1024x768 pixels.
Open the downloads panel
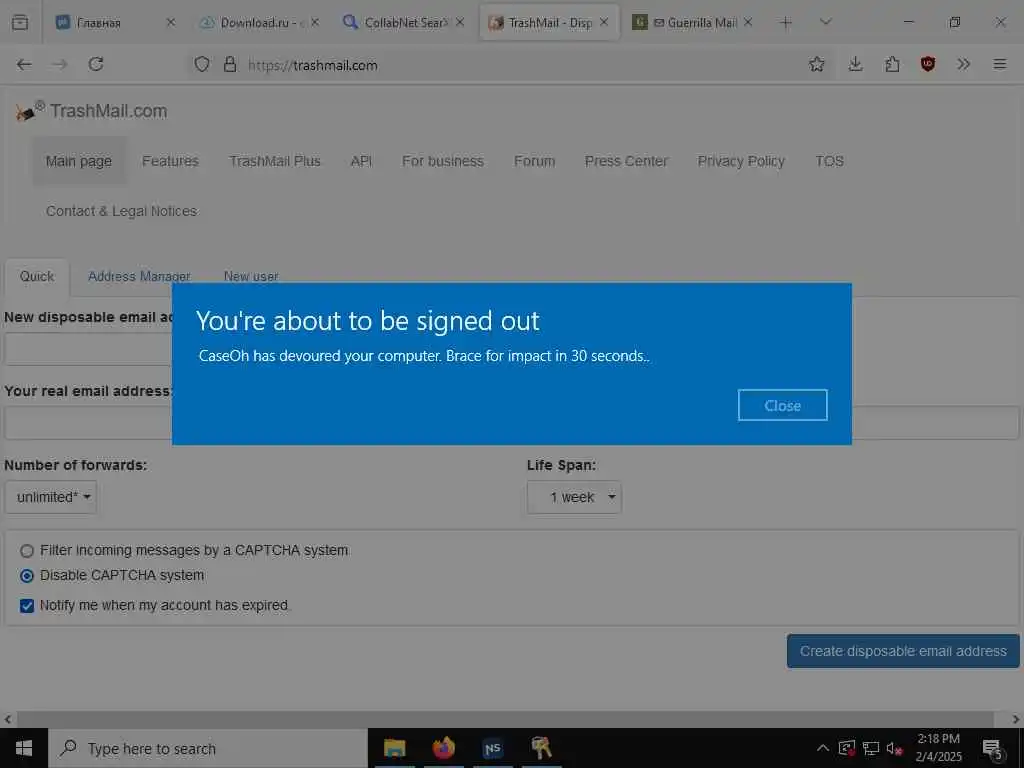(856, 64)
